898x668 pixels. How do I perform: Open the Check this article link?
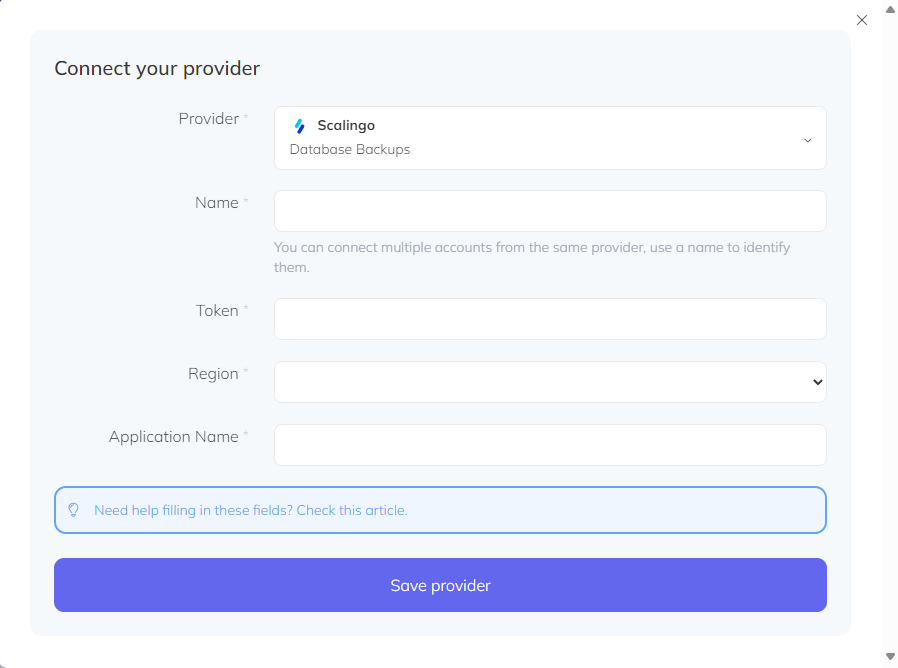point(351,510)
